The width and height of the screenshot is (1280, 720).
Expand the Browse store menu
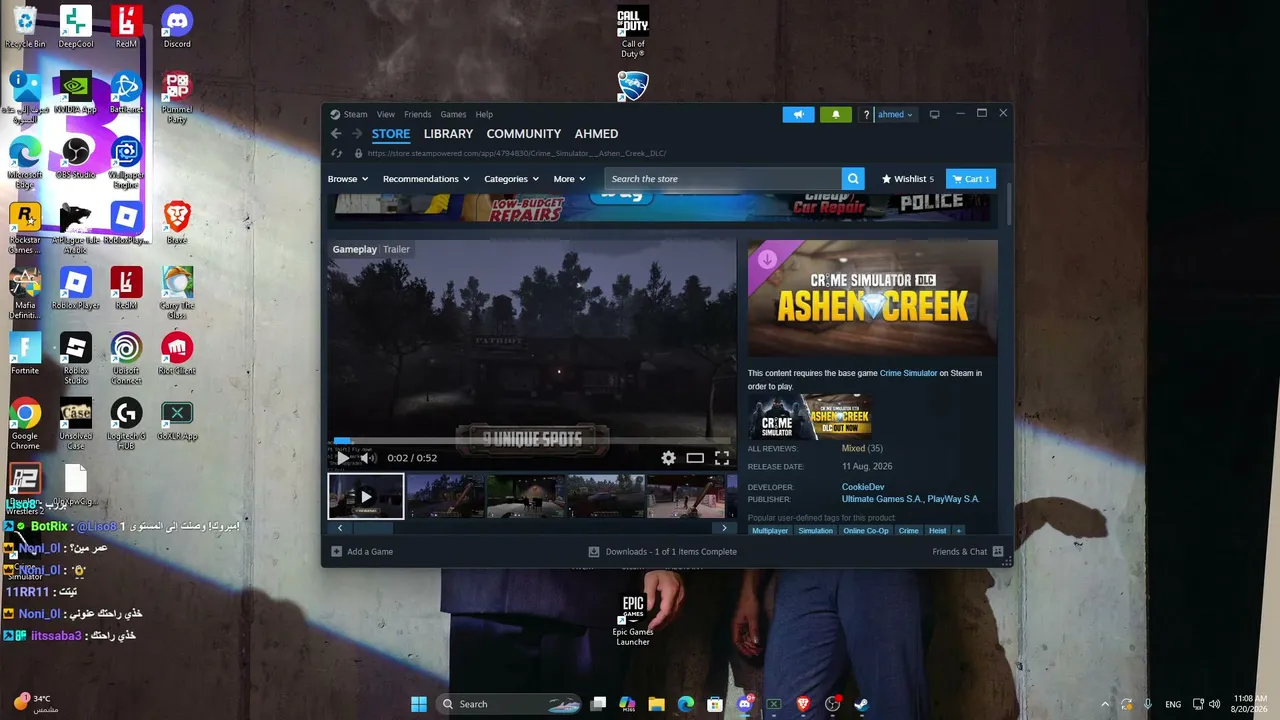pyautogui.click(x=348, y=179)
